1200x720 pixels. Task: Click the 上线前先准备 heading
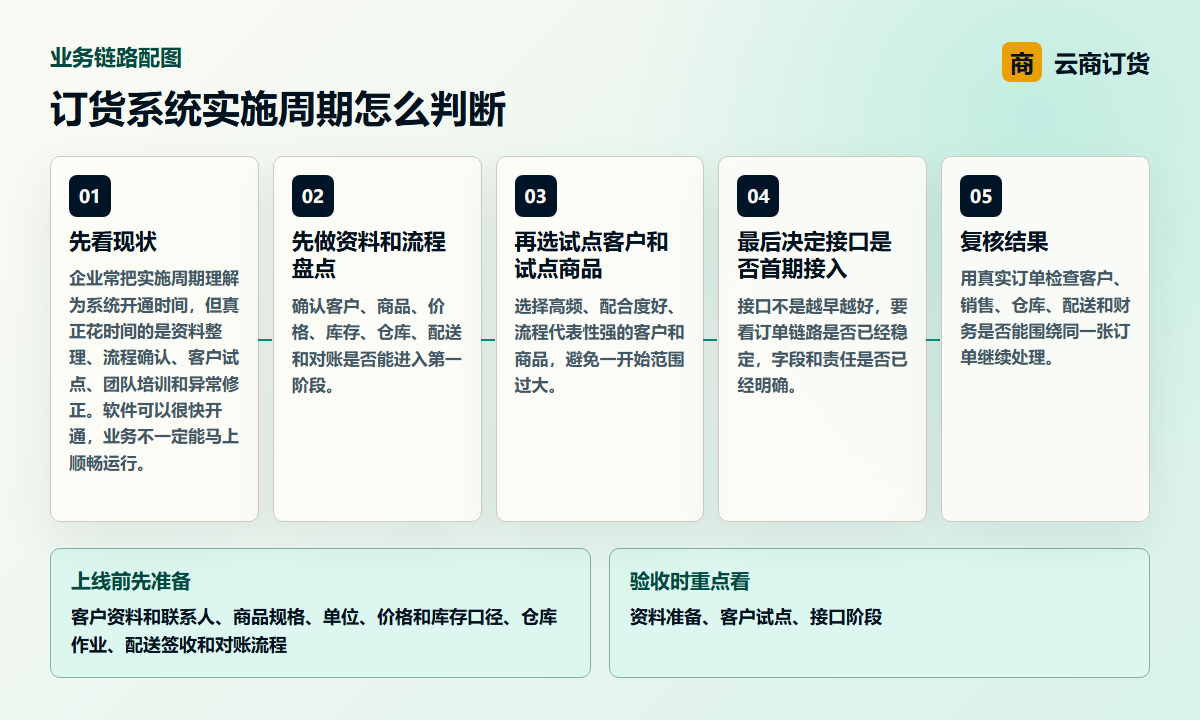tap(131, 581)
